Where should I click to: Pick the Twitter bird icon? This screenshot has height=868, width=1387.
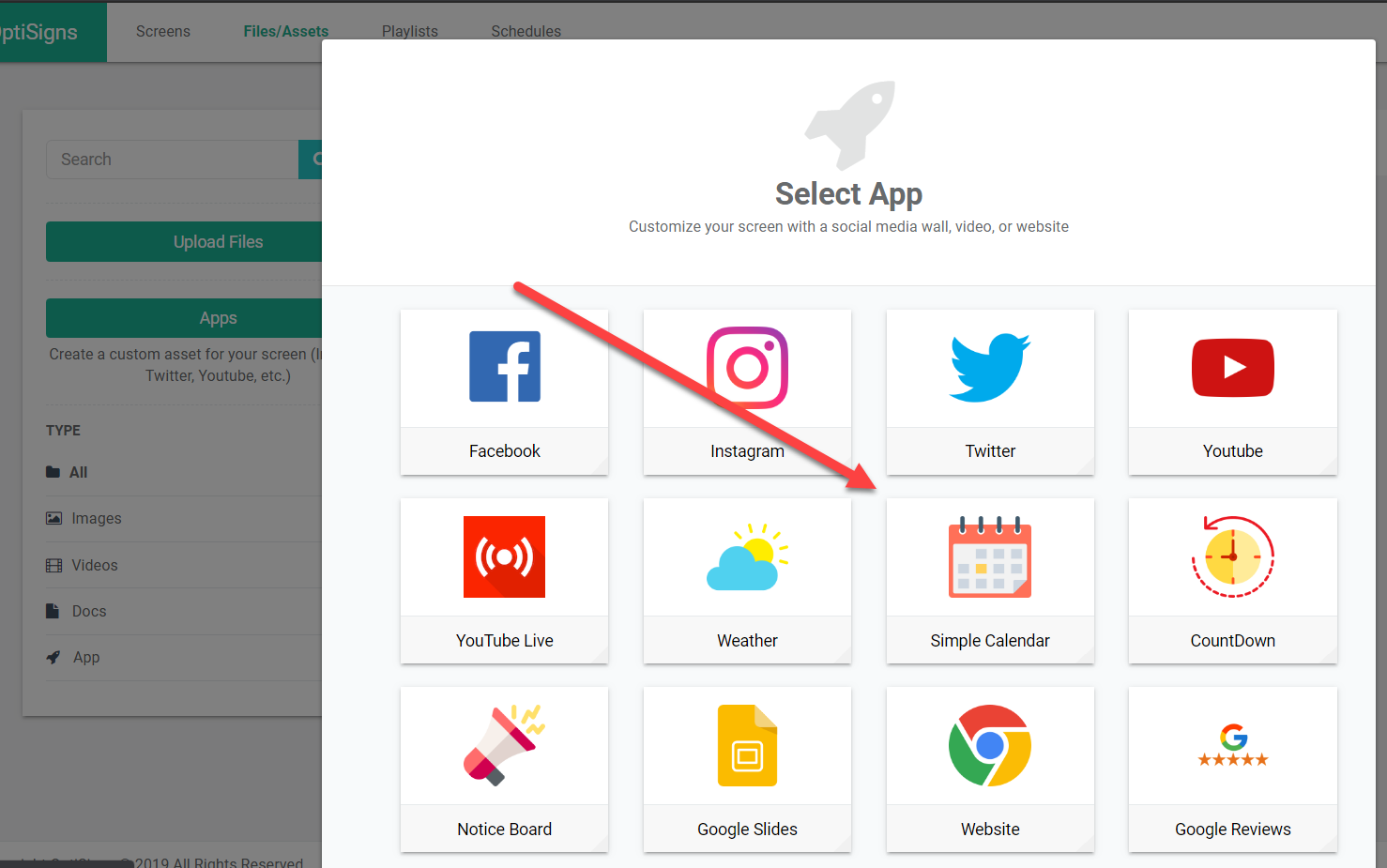tap(990, 367)
